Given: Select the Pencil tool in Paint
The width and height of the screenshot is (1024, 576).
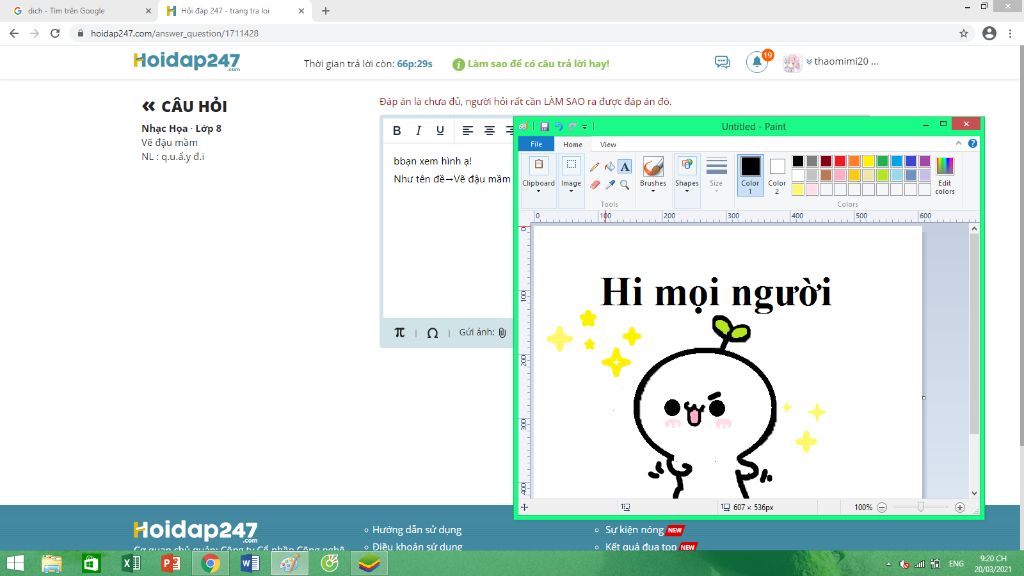Looking at the screenshot, I should tap(594, 167).
